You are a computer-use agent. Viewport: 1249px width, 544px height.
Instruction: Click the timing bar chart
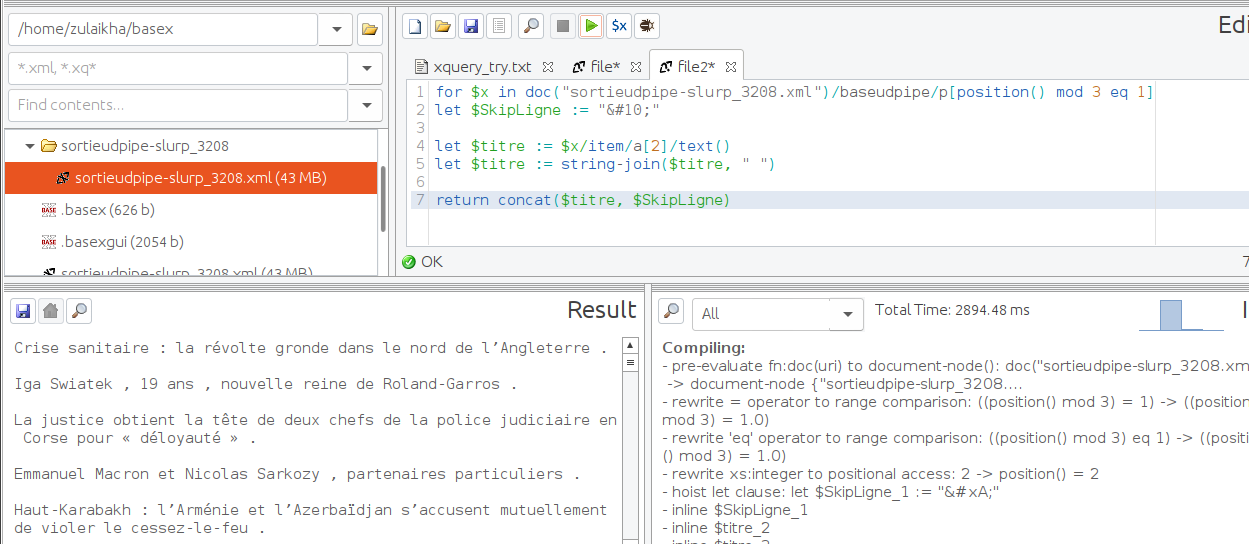tap(1181, 315)
